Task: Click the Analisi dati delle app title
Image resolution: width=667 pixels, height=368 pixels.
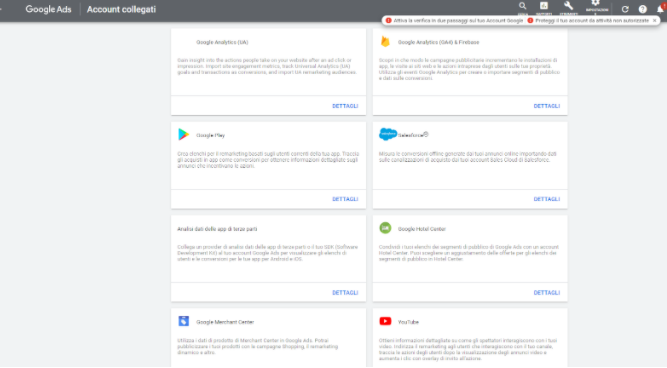Action: (x=217, y=229)
